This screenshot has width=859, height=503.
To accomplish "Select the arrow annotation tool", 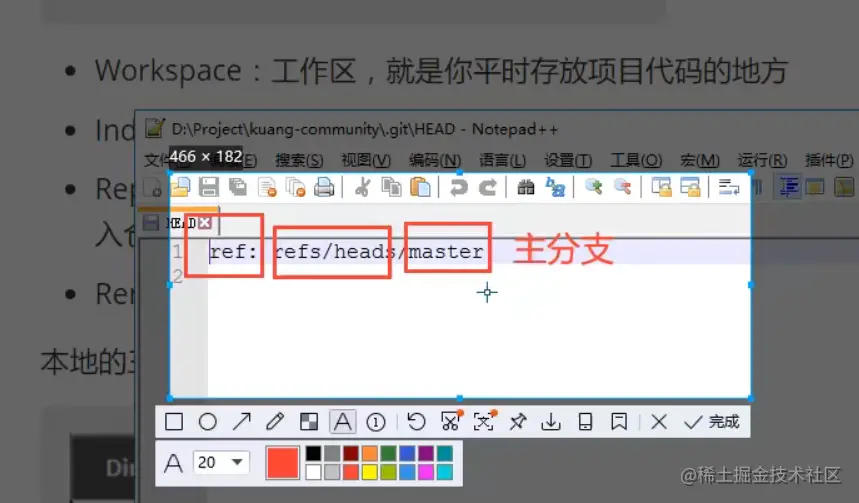I will [x=242, y=422].
